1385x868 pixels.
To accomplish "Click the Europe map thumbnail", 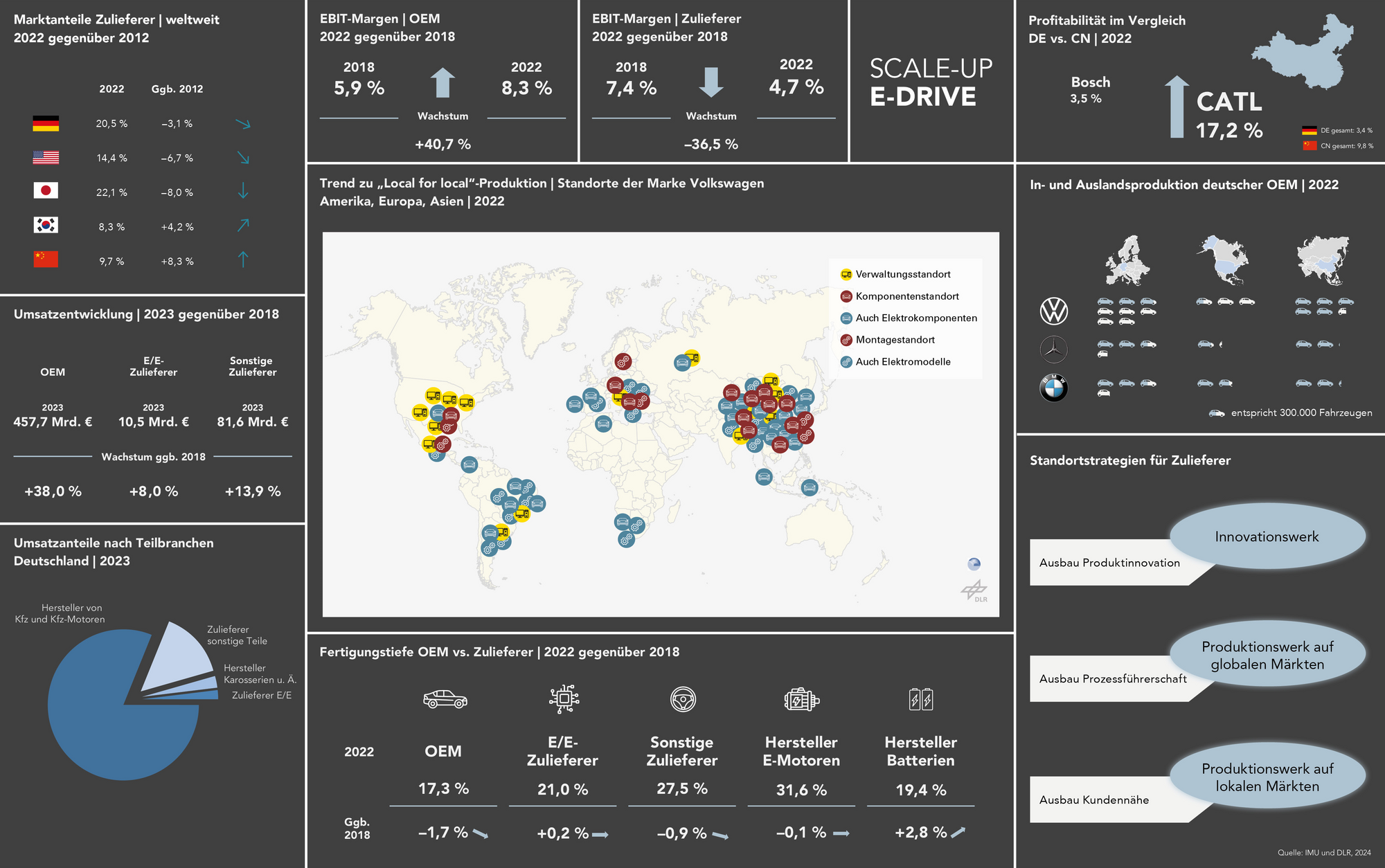I will click(x=1127, y=261).
